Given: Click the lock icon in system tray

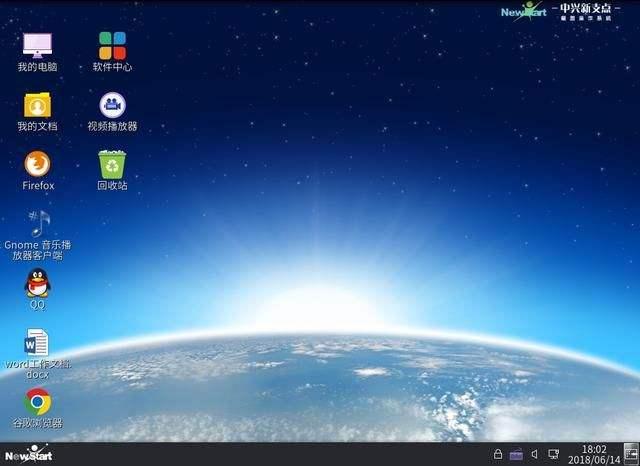Looking at the screenshot, I should tap(498, 454).
